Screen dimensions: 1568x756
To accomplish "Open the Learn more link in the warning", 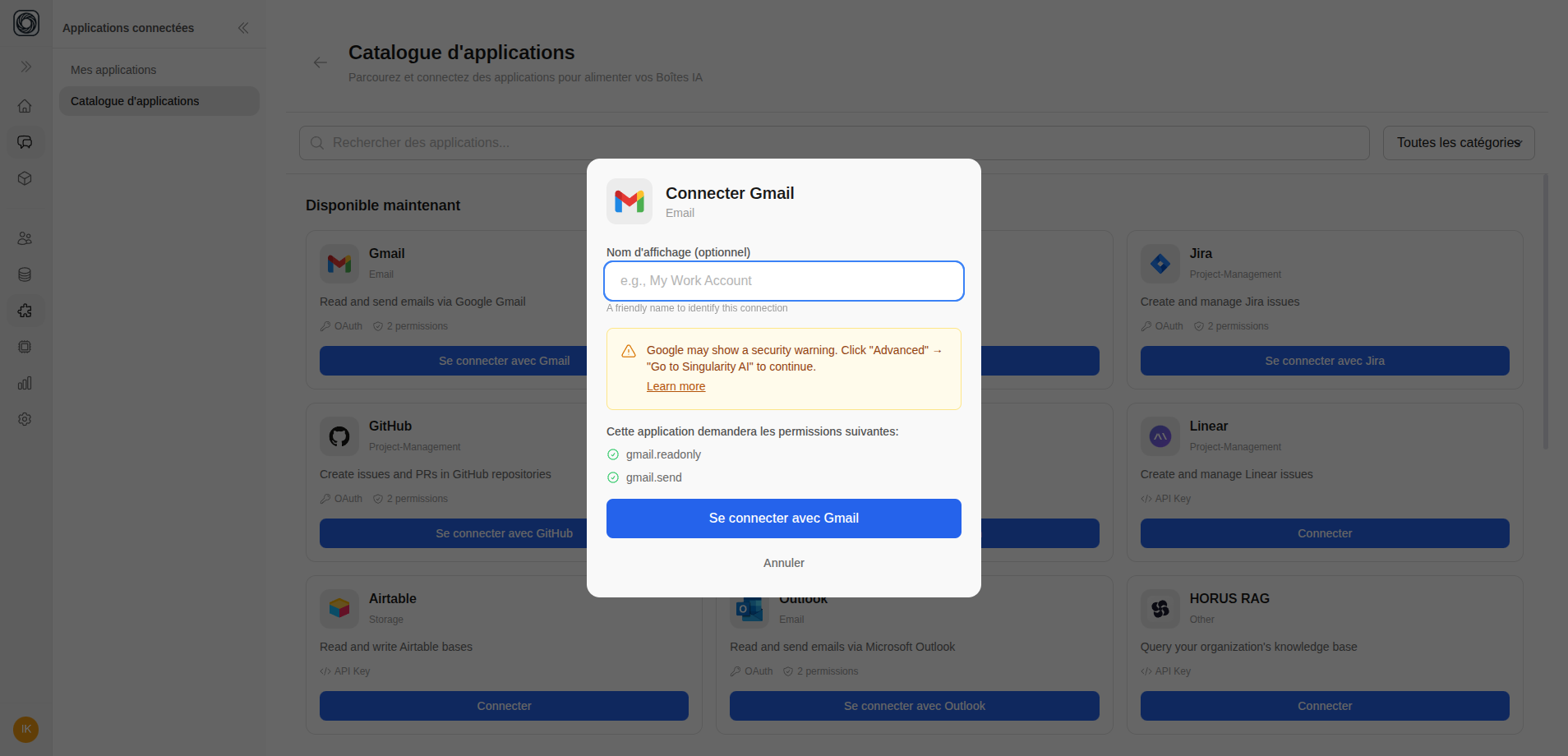I will (676, 386).
